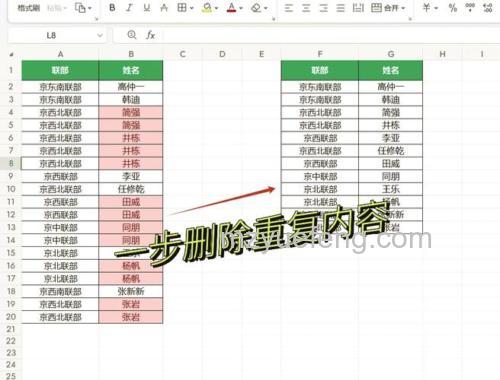The image size is (500, 380).
Task: Click the borders icon
Action: 182,8
